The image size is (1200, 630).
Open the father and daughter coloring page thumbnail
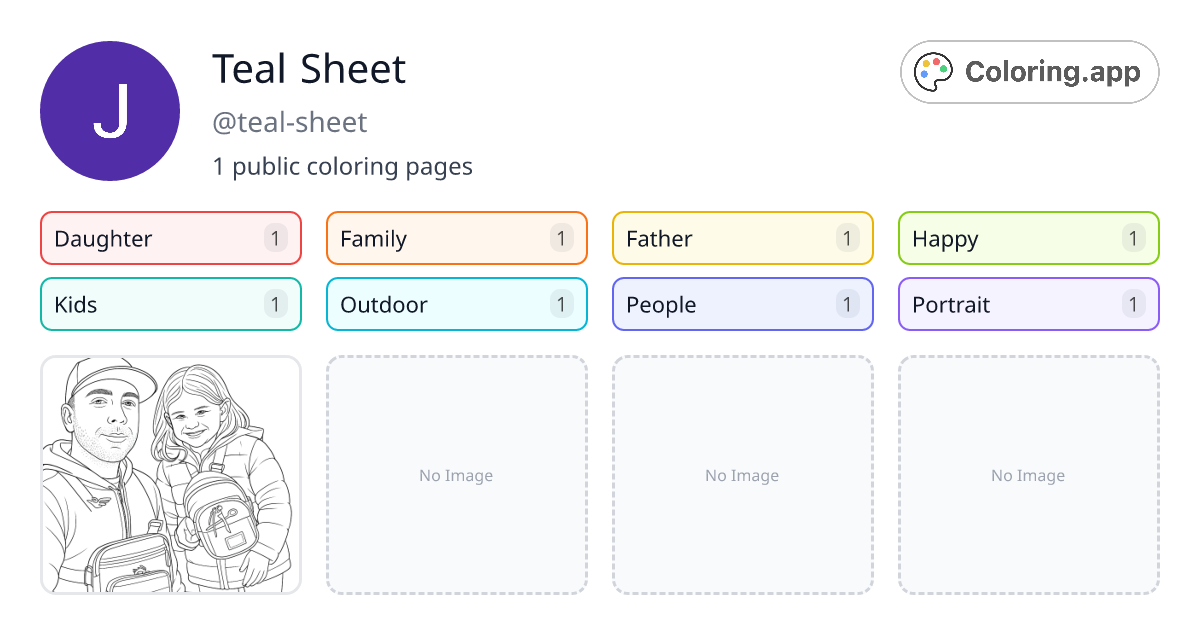click(x=170, y=475)
